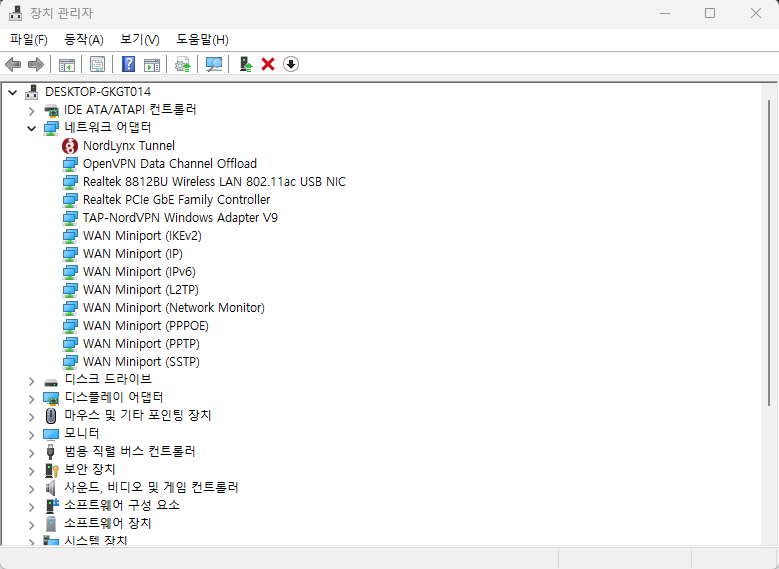Viewport: 779px width, 569px height.
Task: Select the 모니터 label
Action: point(82,433)
